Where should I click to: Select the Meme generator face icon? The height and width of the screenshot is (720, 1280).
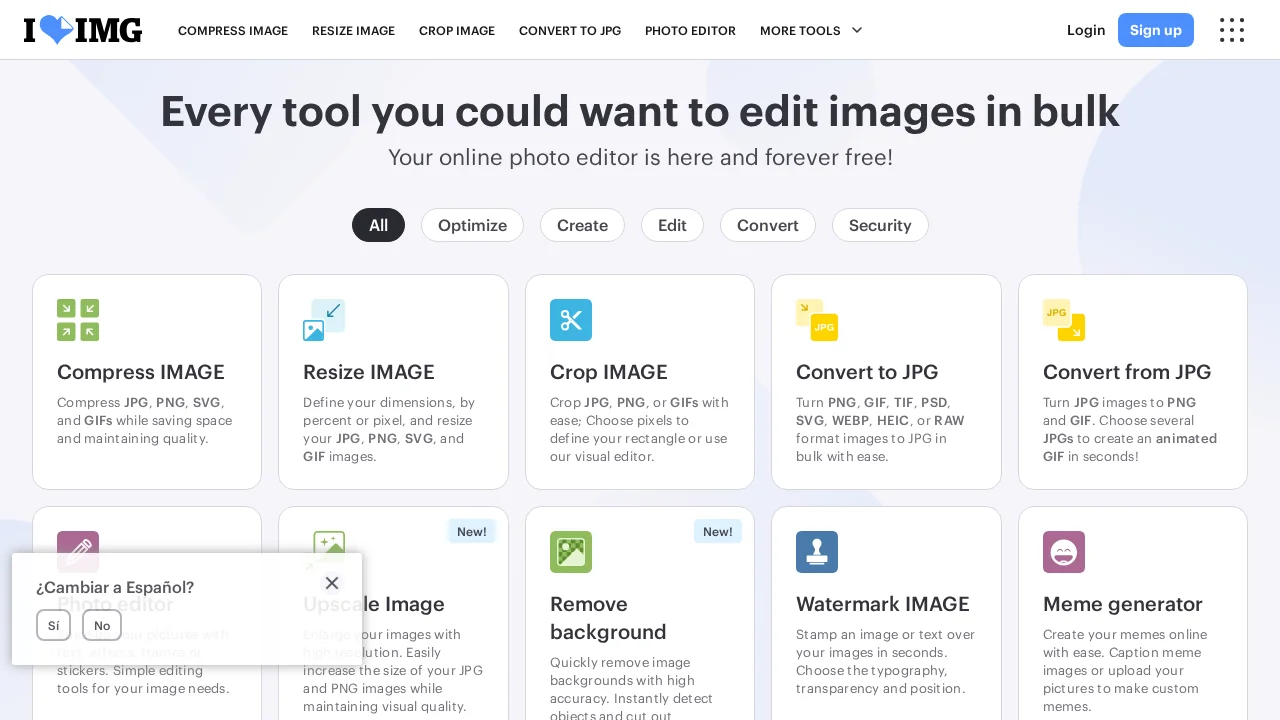(1064, 552)
